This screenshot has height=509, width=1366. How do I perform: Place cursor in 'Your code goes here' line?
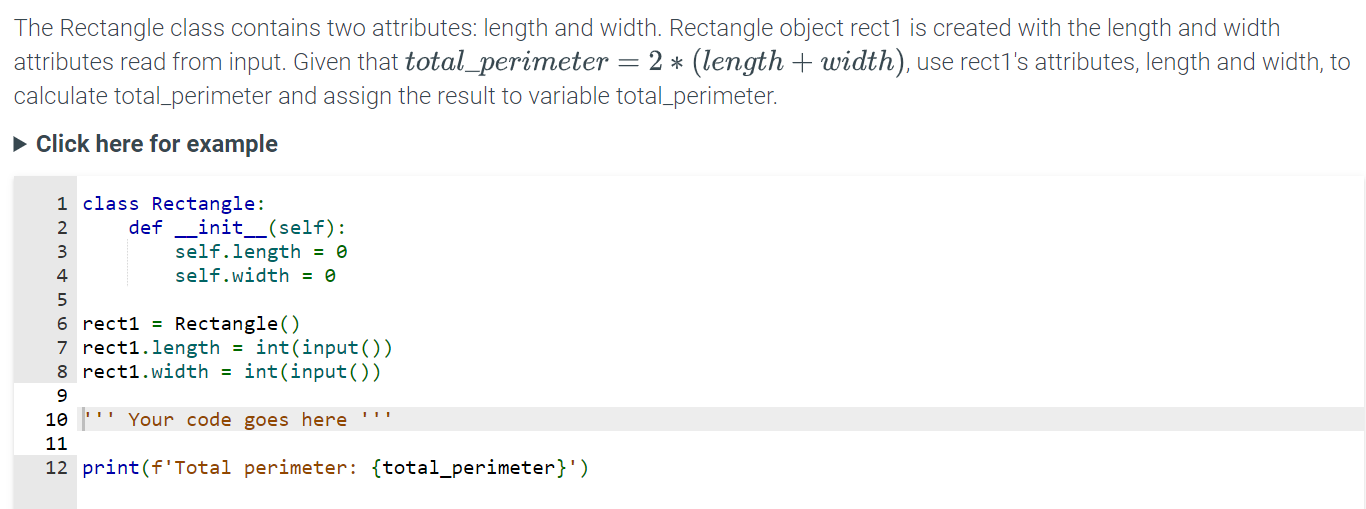[x=722, y=419]
